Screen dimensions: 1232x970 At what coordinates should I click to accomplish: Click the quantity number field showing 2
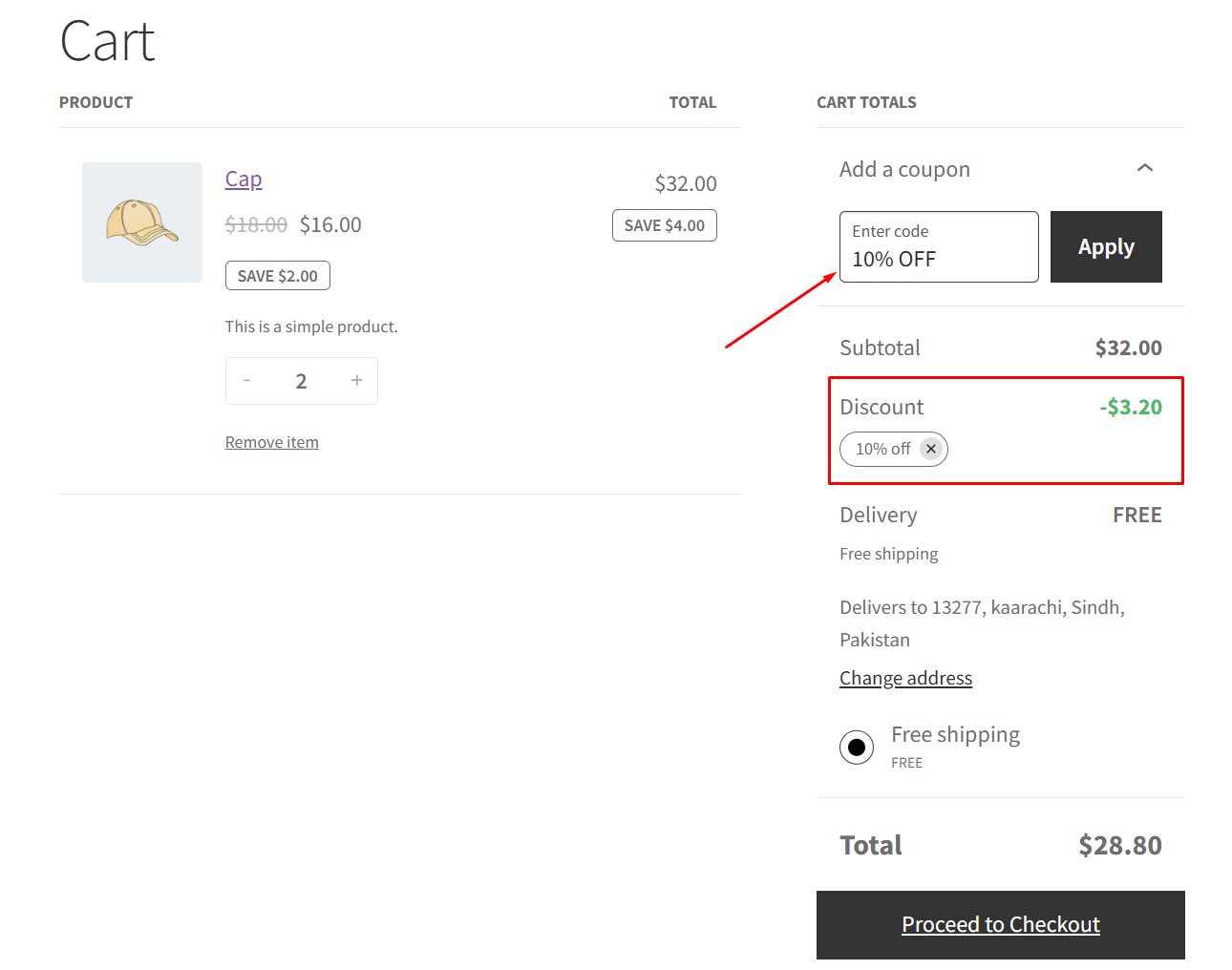click(301, 381)
